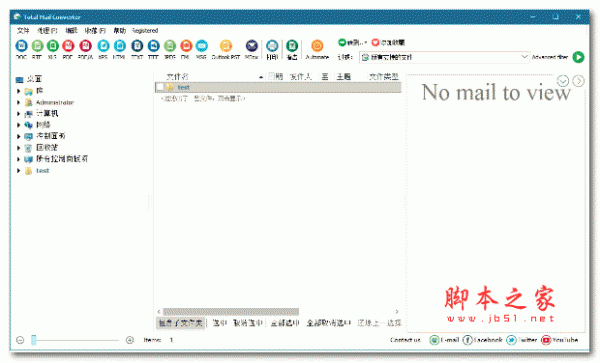This screenshot has height=363, width=600.
Task: Adjust the zoom slider handle
Action: 34,340
